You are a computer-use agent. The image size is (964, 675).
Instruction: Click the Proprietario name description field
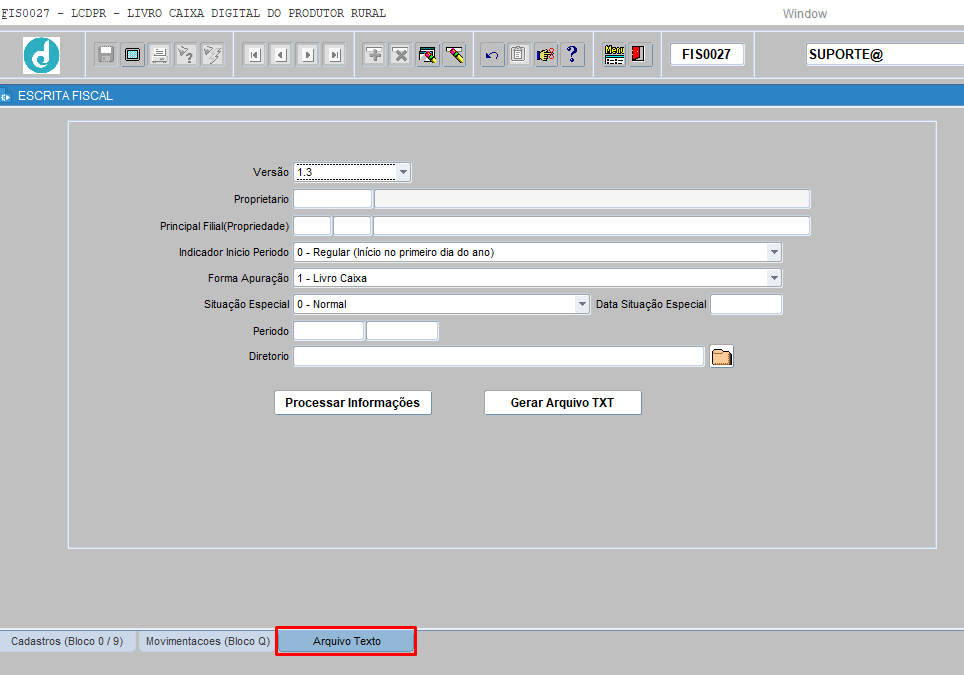pos(592,199)
